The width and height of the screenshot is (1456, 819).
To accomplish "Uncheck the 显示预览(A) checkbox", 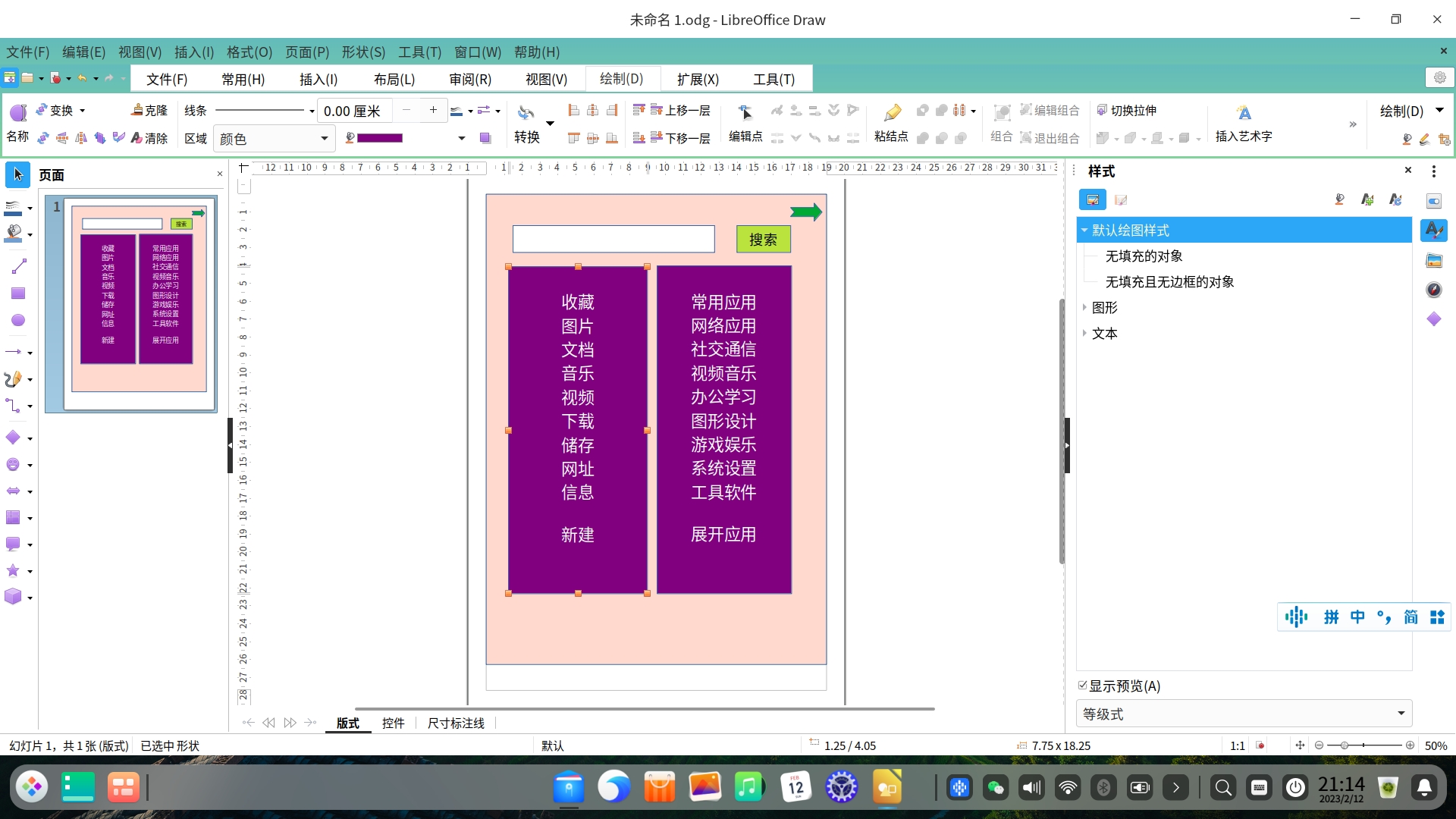I will tap(1084, 686).
